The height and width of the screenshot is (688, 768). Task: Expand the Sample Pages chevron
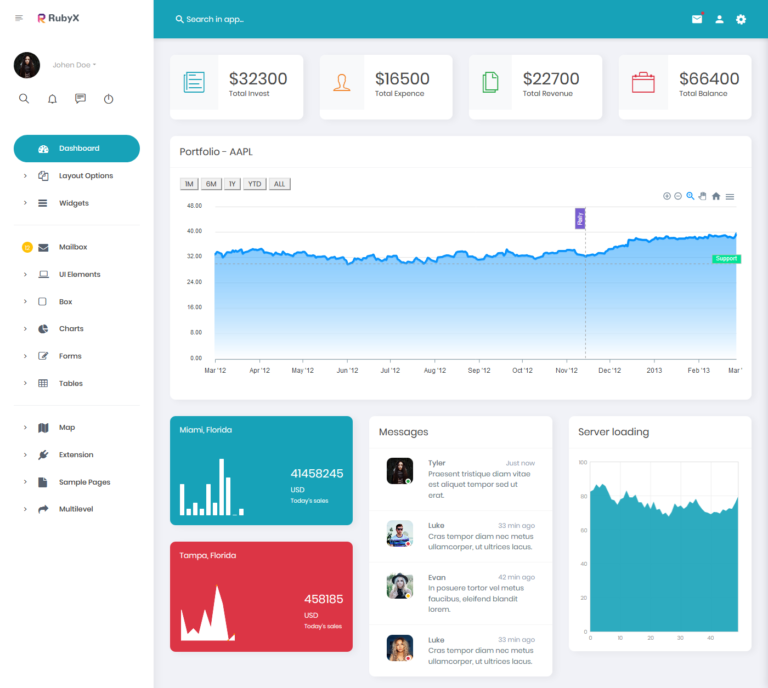25,482
